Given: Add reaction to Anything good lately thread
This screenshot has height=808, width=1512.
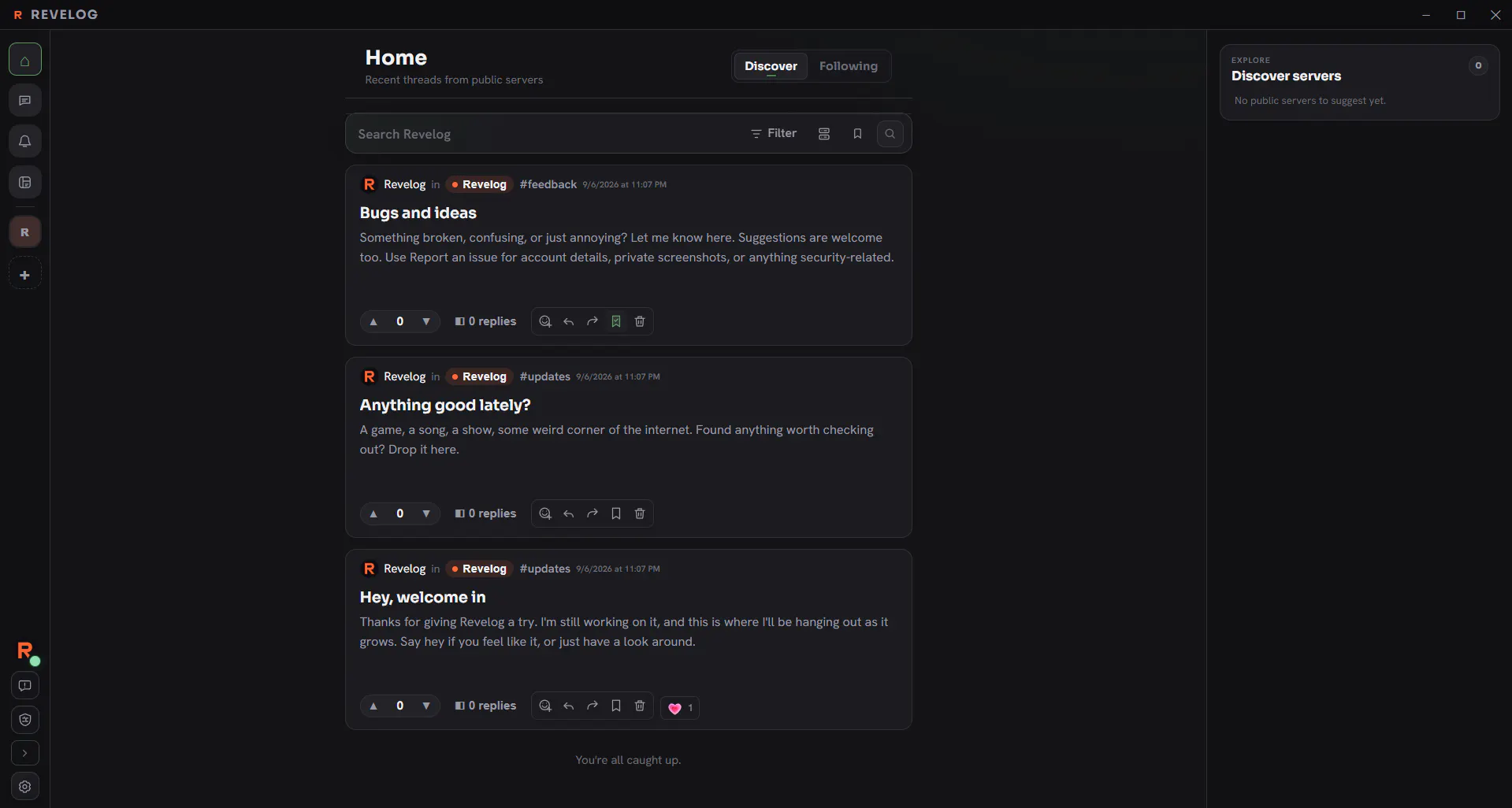Looking at the screenshot, I should pyautogui.click(x=545, y=513).
